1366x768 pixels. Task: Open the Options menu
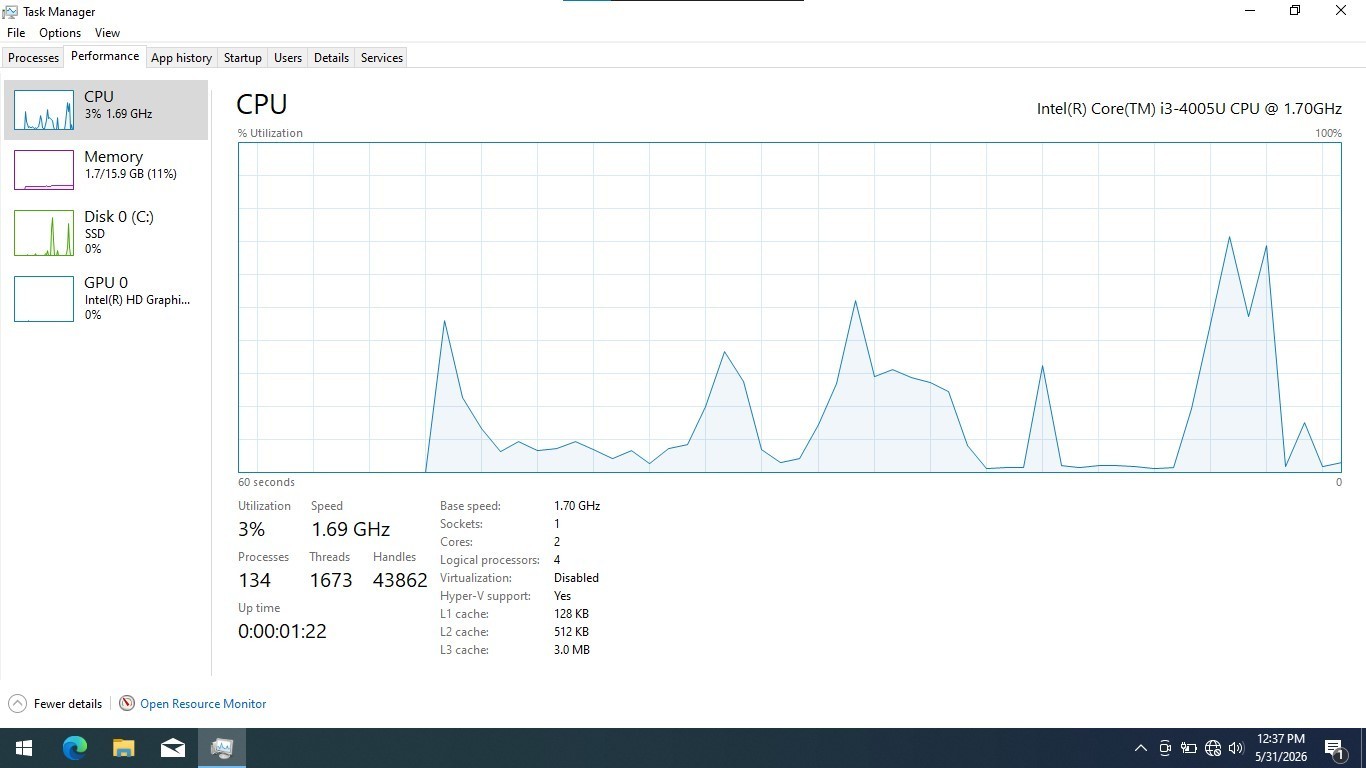pyautogui.click(x=60, y=33)
